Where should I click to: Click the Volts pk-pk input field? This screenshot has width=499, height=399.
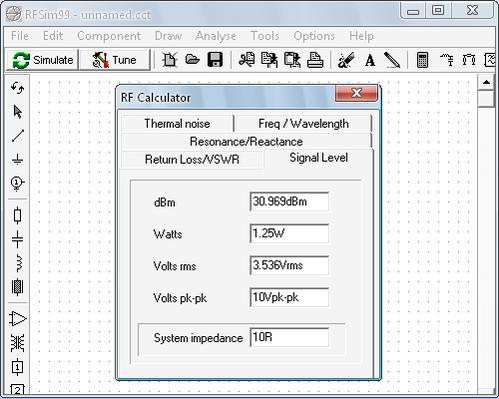click(x=289, y=297)
